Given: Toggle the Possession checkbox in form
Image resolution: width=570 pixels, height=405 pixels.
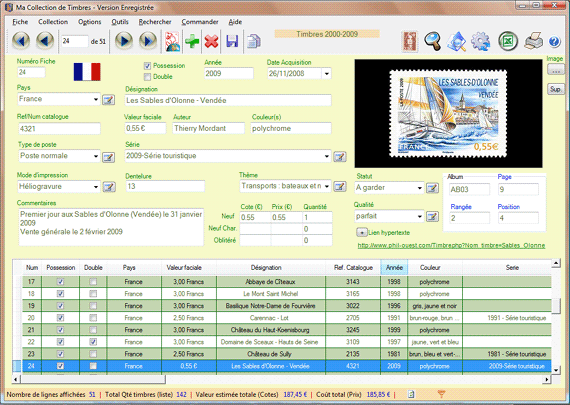Looking at the screenshot, I should coord(147,66).
